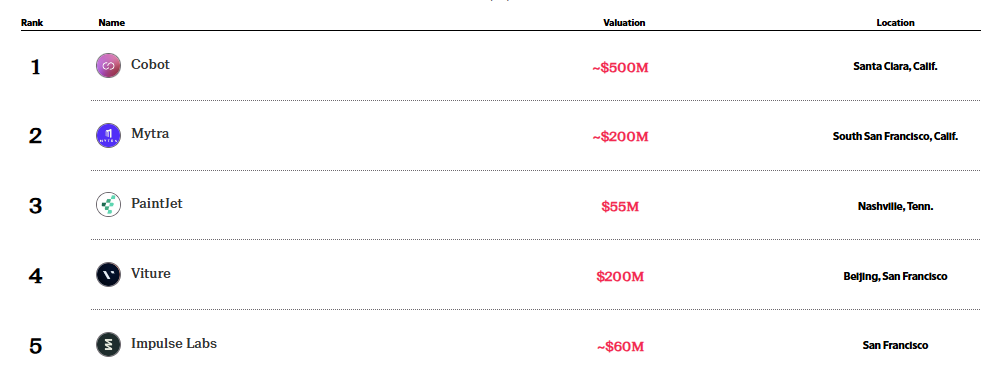
Task: Click the Impulse Labs logo icon
Action: (x=108, y=345)
